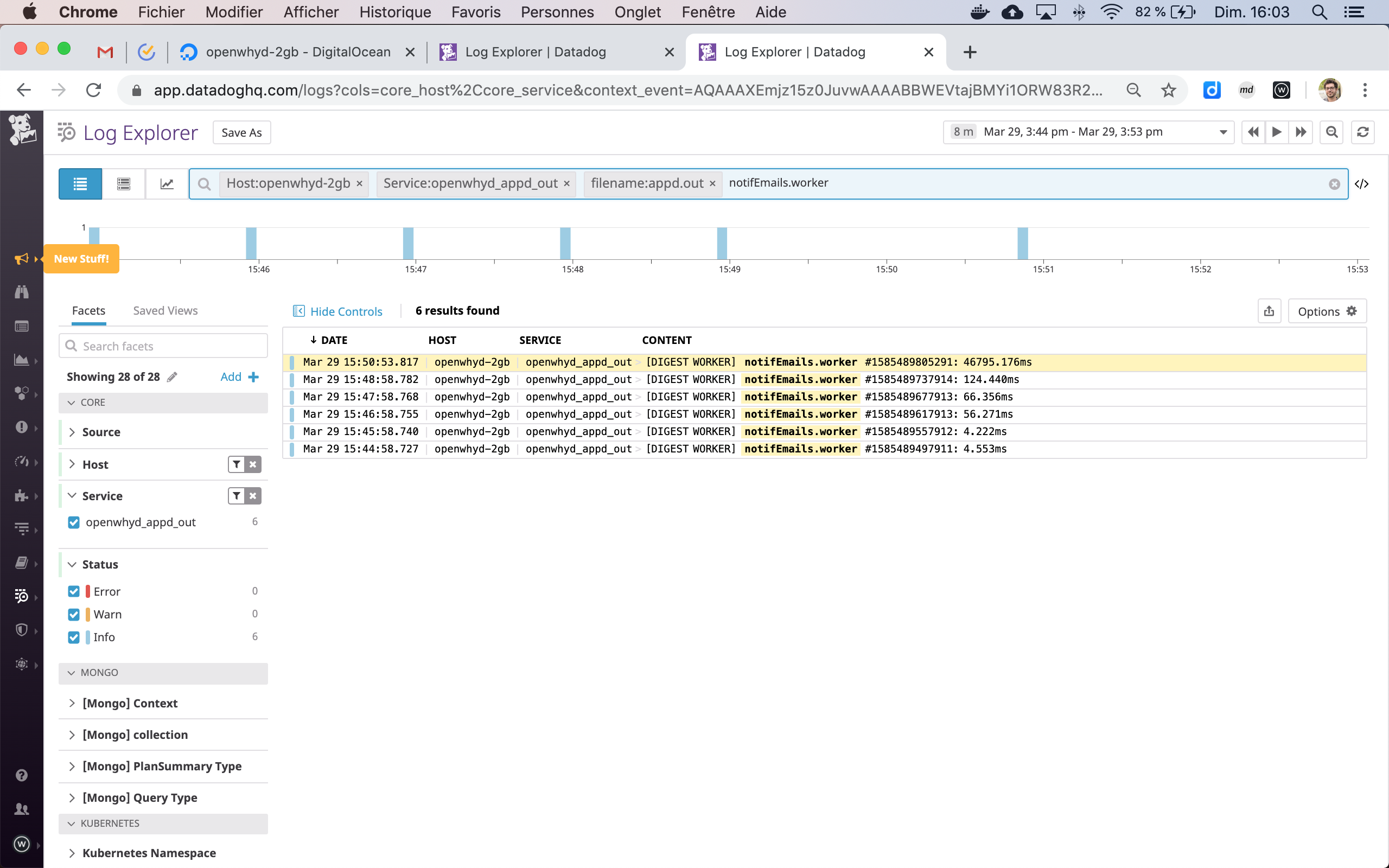Uncheck the Error status checkbox
This screenshot has height=868, width=1389.
(x=73, y=591)
